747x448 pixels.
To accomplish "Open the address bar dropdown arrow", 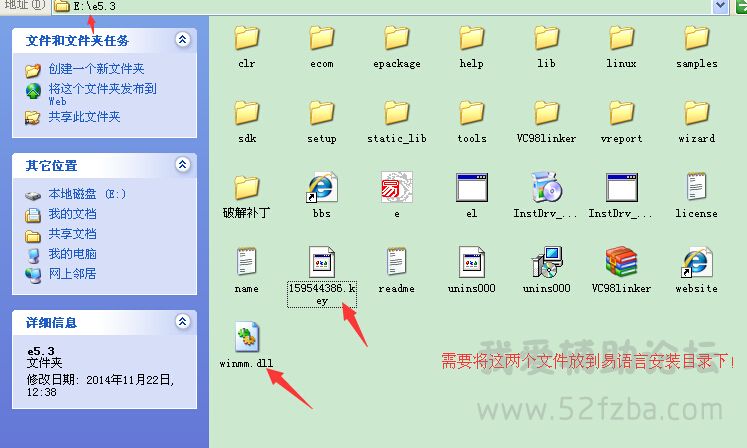I will pos(720,6).
